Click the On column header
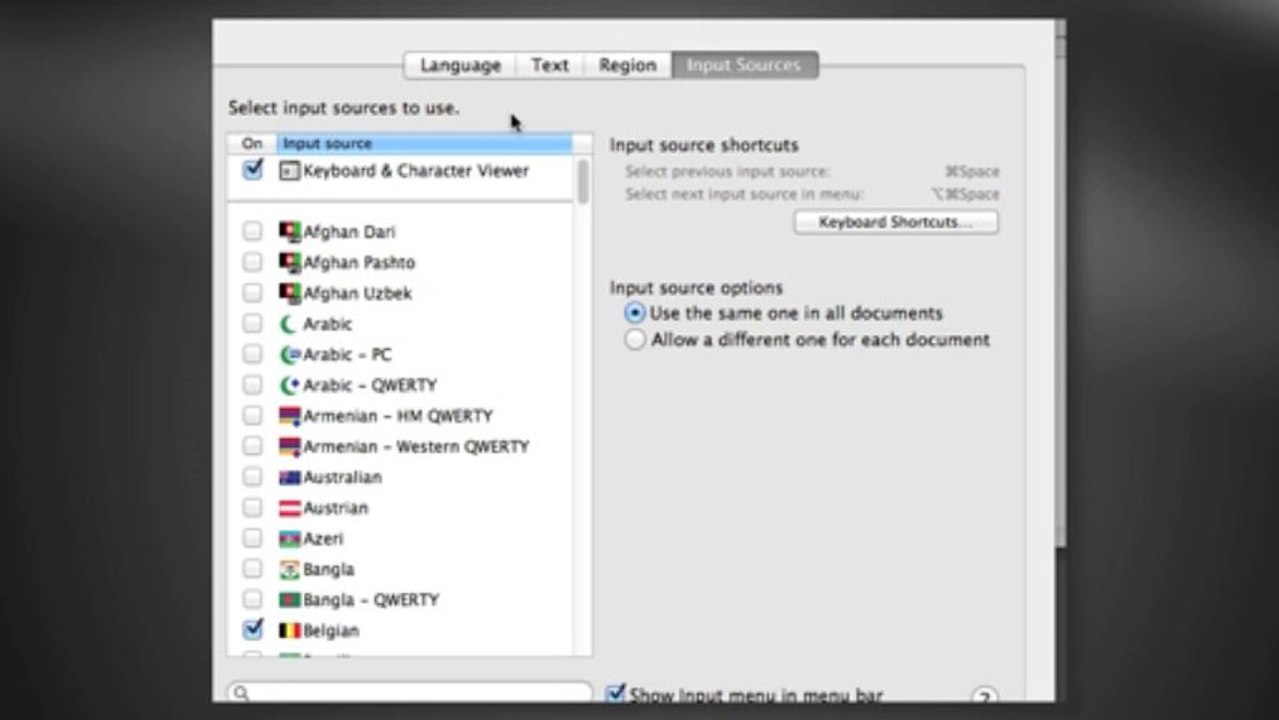This screenshot has height=720, width=1279. point(252,144)
